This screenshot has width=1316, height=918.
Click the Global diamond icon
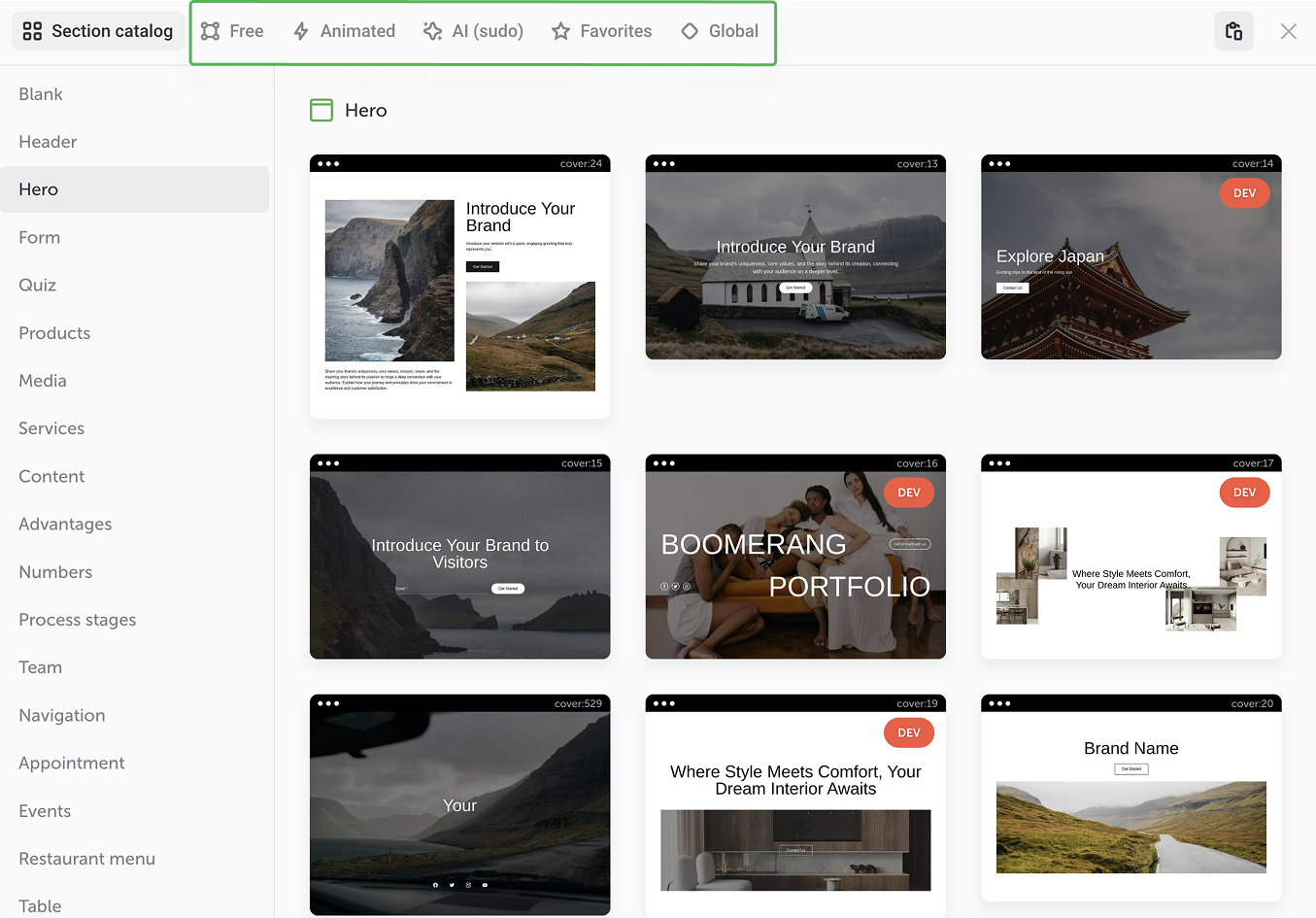tap(690, 31)
